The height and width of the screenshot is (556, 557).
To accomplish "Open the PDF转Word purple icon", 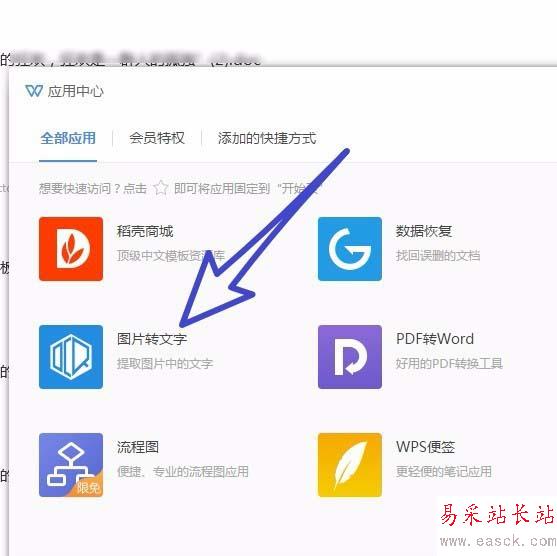I will [350, 357].
